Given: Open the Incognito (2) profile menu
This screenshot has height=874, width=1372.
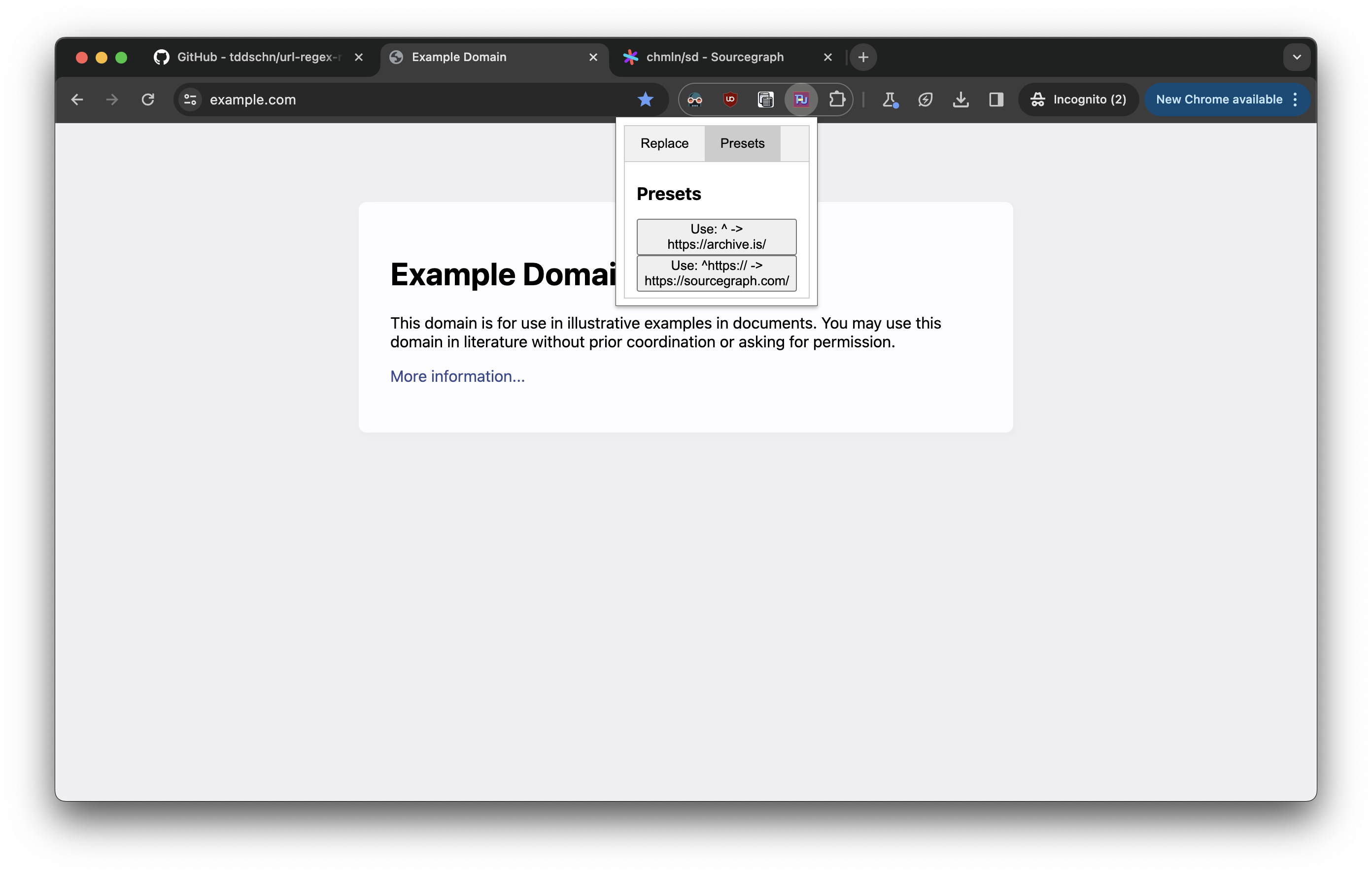Looking at the screenshot, I should point(1078,100).
